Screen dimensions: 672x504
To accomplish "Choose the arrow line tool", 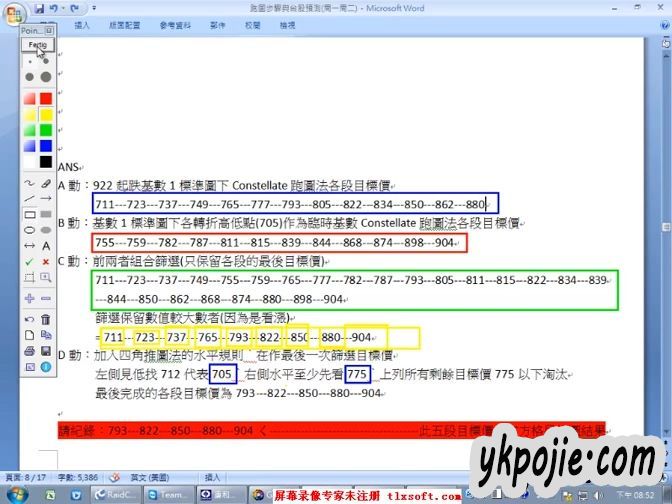I will (46, 198).
